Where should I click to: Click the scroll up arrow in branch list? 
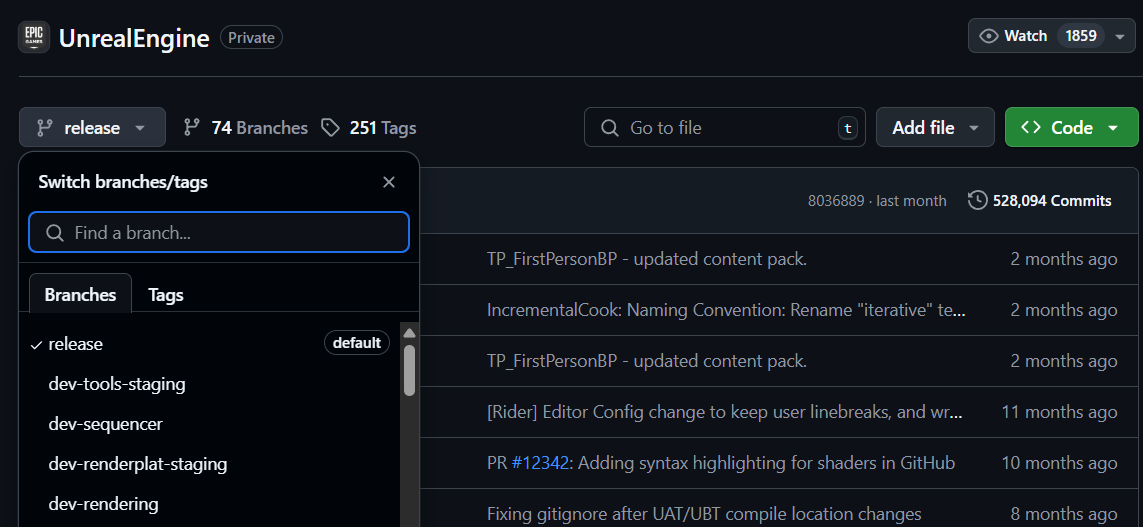tap(410, 332)
